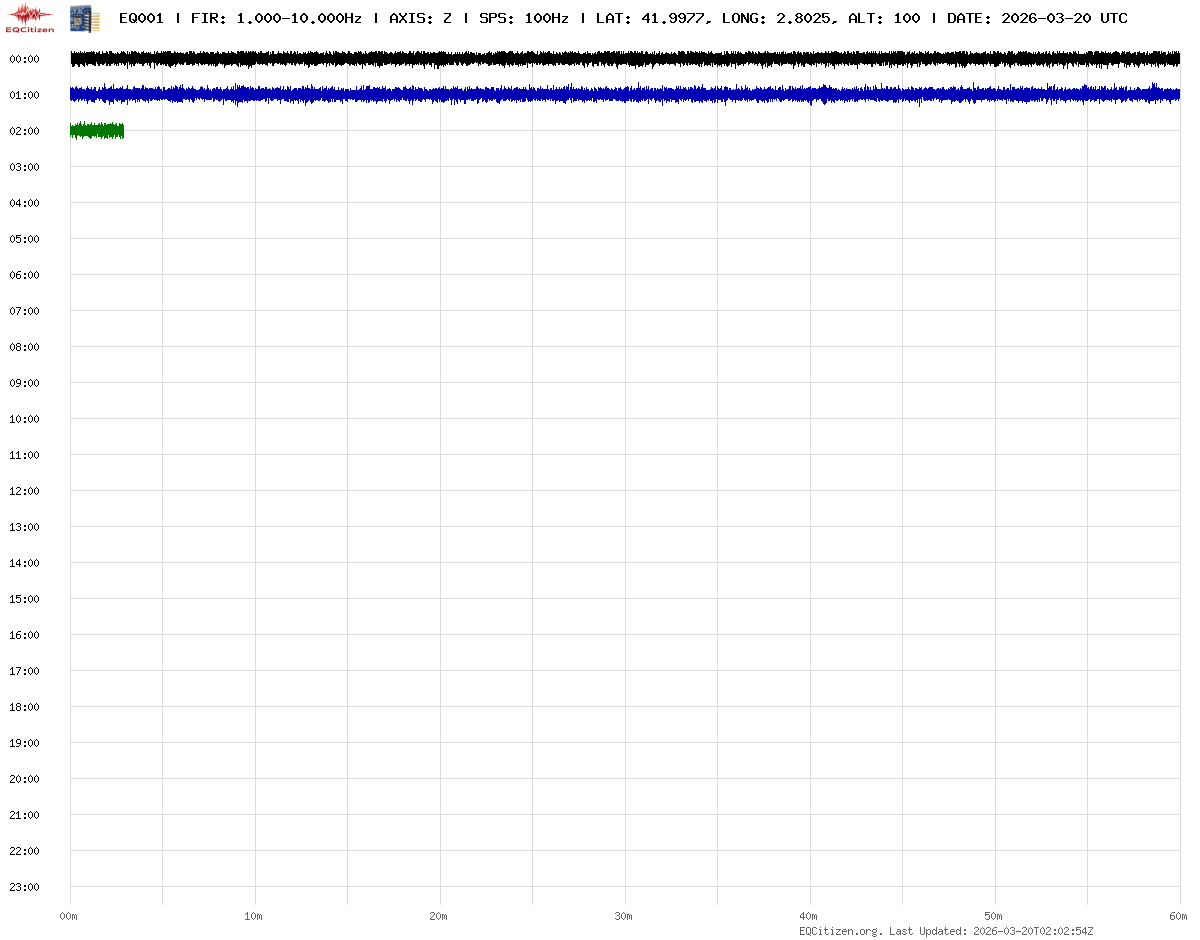Click the SPS 100Hz label in header

pyautogui.click(x=524, y=18)
